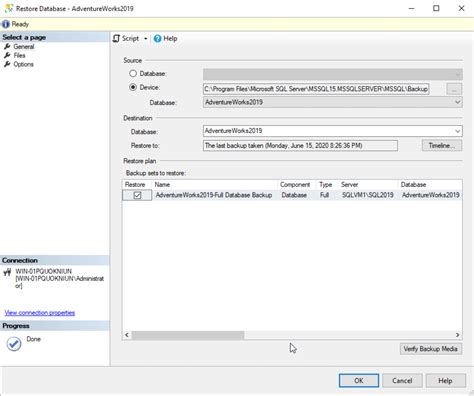Click the device path browse ellipsis button
The image size is (474, 396).
(454, 89)
